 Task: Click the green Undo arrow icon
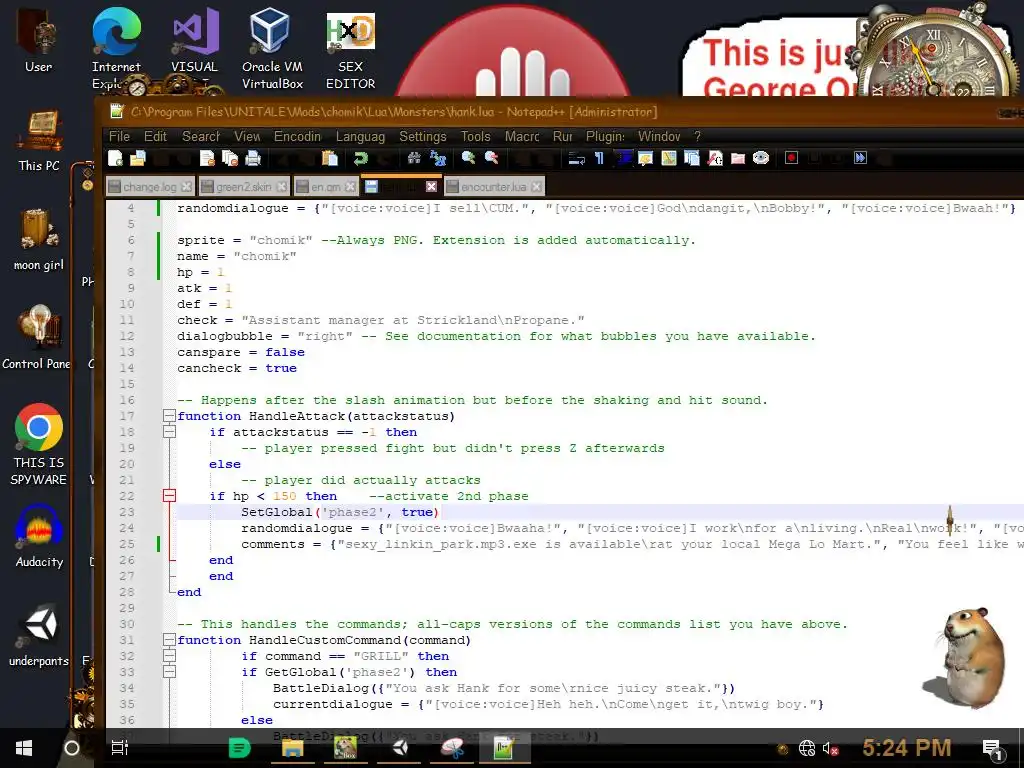pos(360,158)
